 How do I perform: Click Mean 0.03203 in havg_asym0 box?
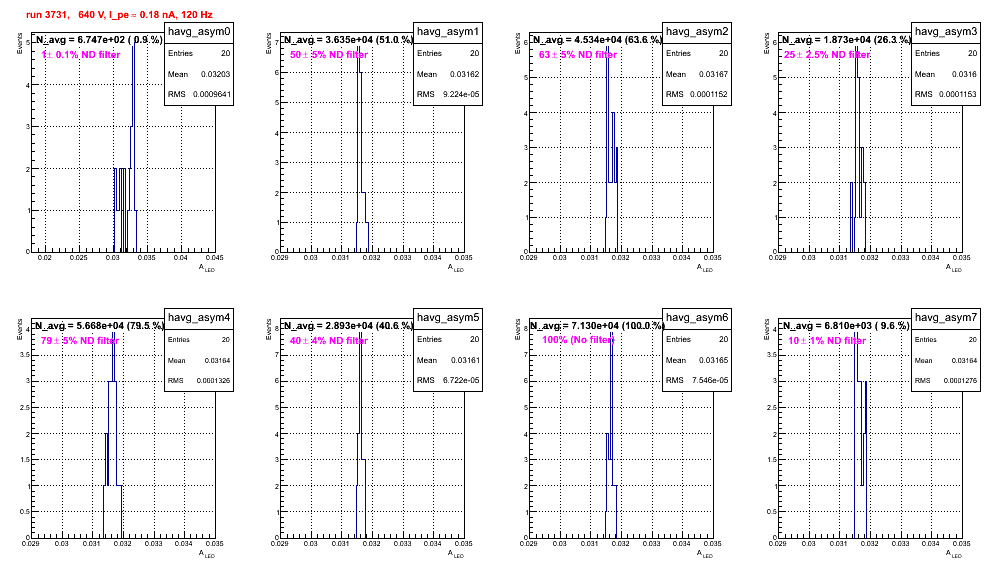coord(199,74)
